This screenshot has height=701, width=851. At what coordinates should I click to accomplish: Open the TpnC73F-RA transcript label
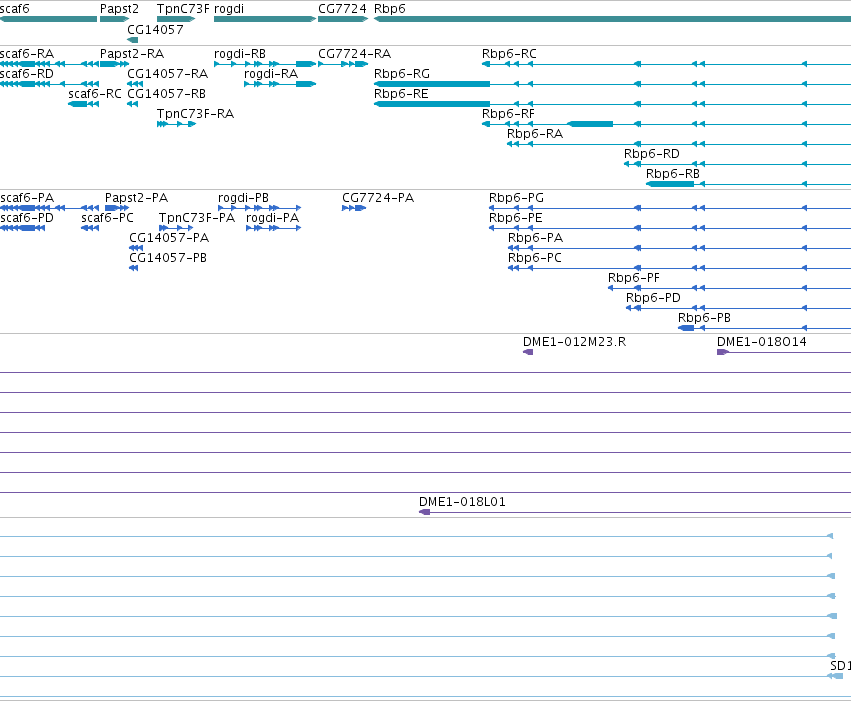tap(195, 113)
